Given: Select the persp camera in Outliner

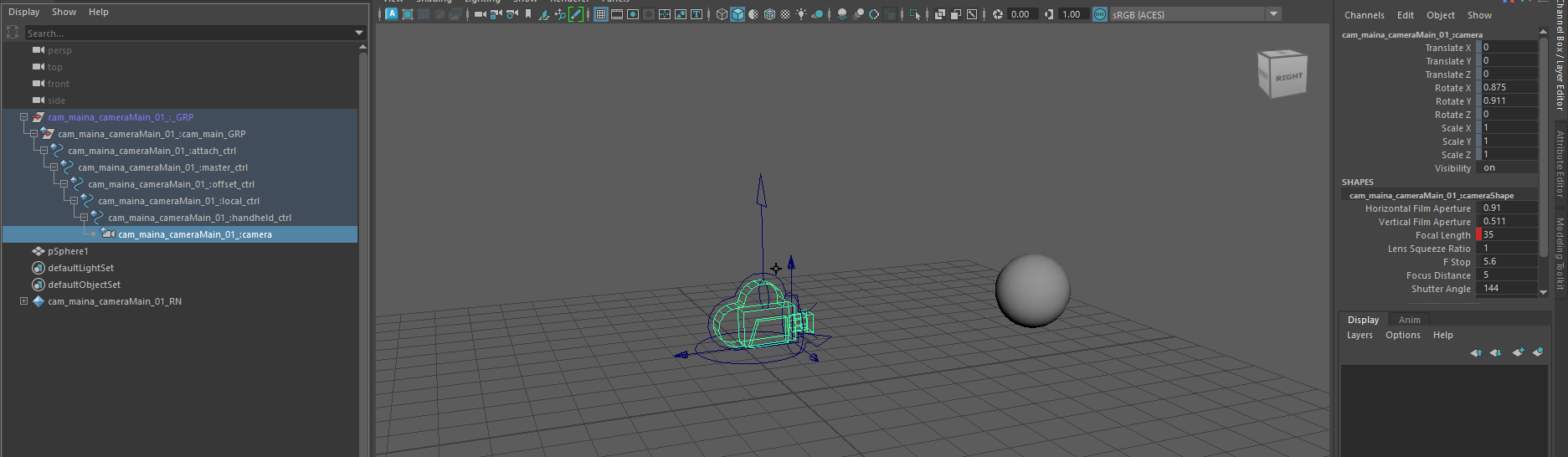Looking at the screenshot, I should [59, 50].
